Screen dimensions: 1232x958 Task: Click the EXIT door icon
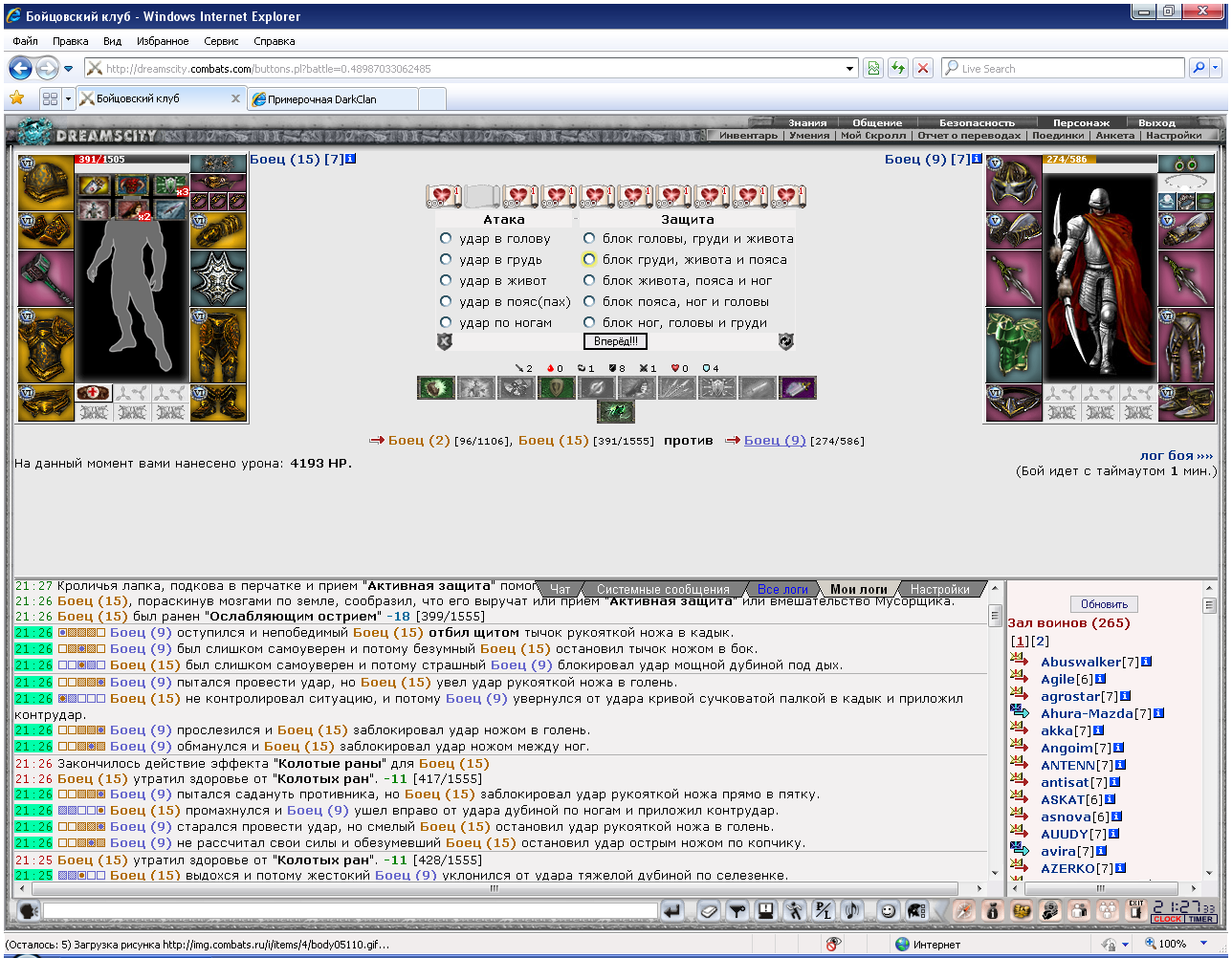point(1135,910)
